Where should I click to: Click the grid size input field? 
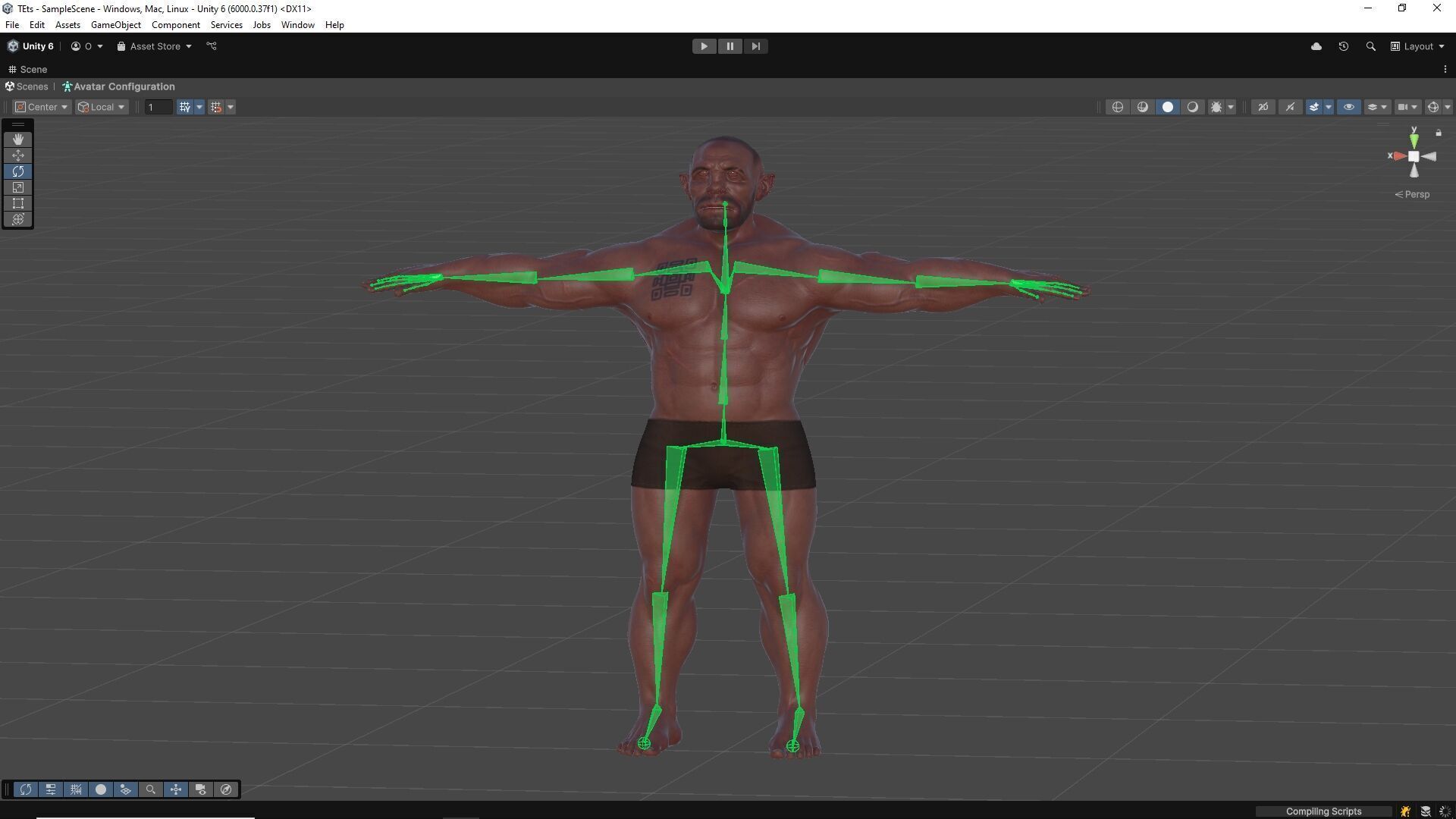pyautogui.click(x=158, y=107)
